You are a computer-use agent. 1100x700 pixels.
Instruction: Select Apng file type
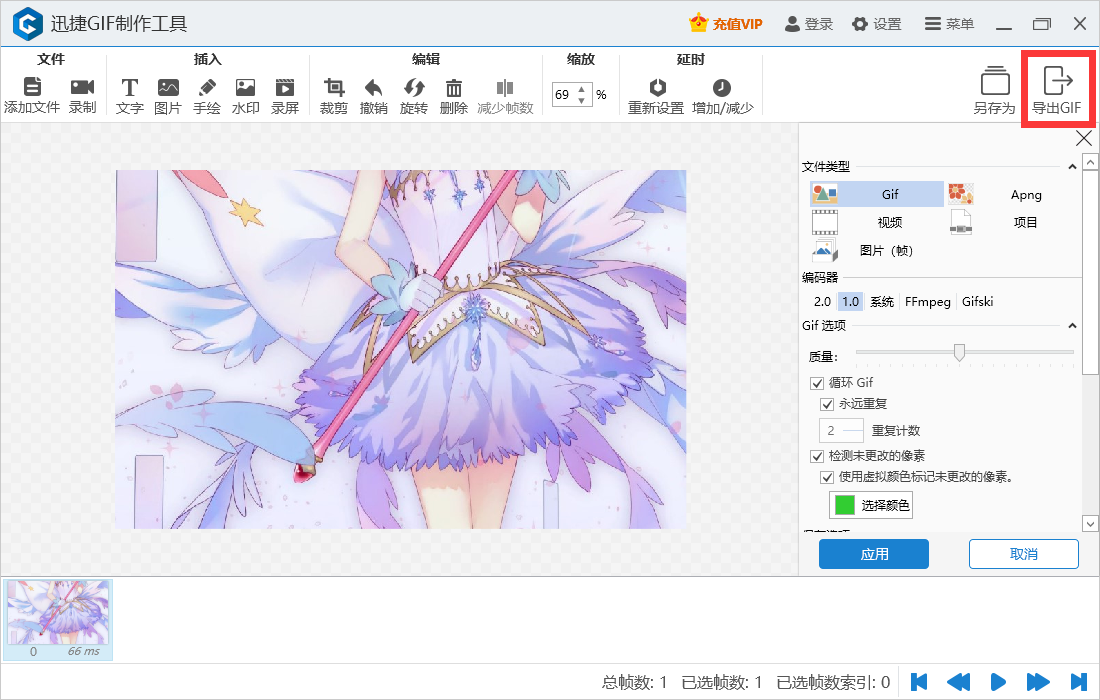point(1012,194)
